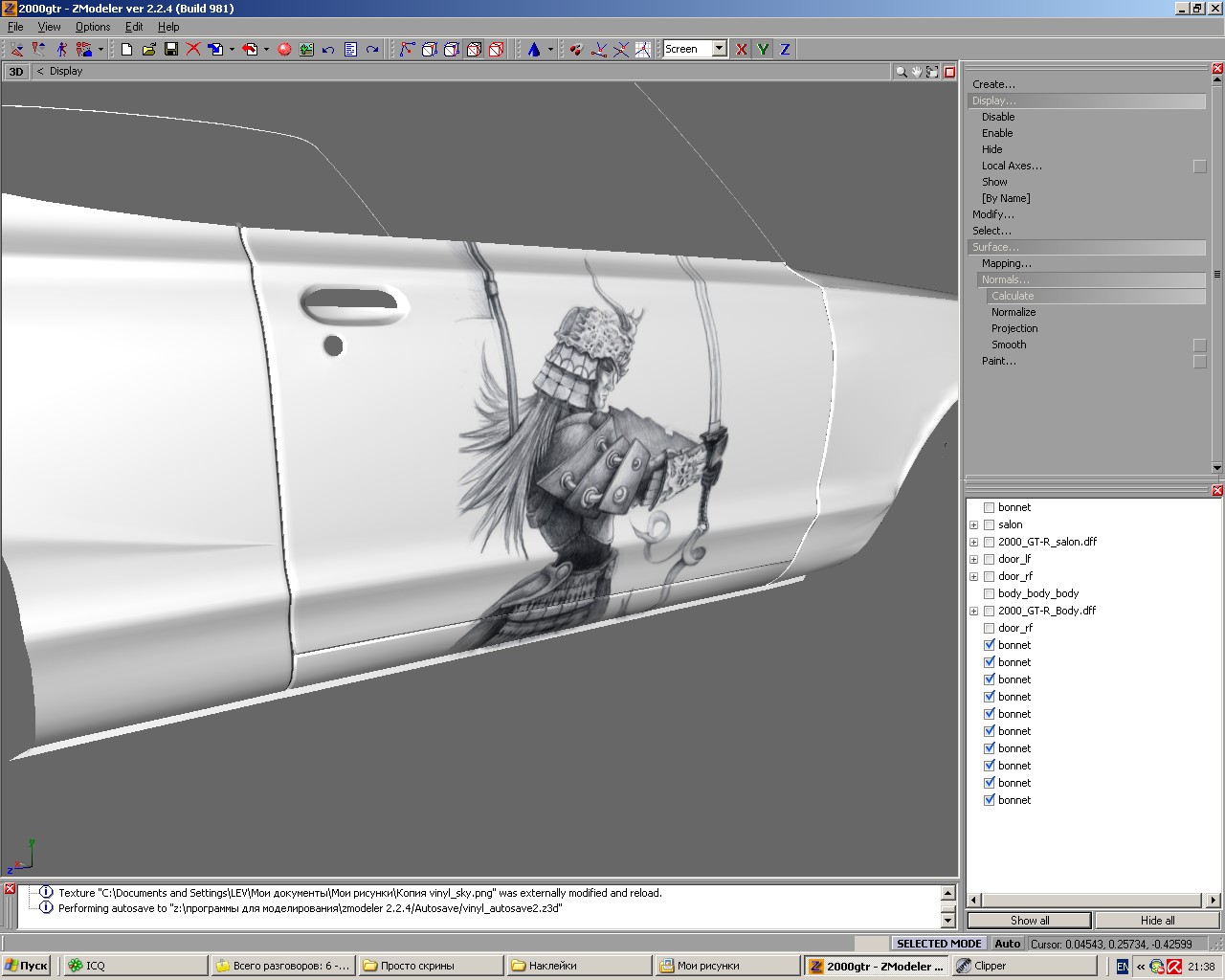Click the green picture icon beside red sphere

click(306, 49)
